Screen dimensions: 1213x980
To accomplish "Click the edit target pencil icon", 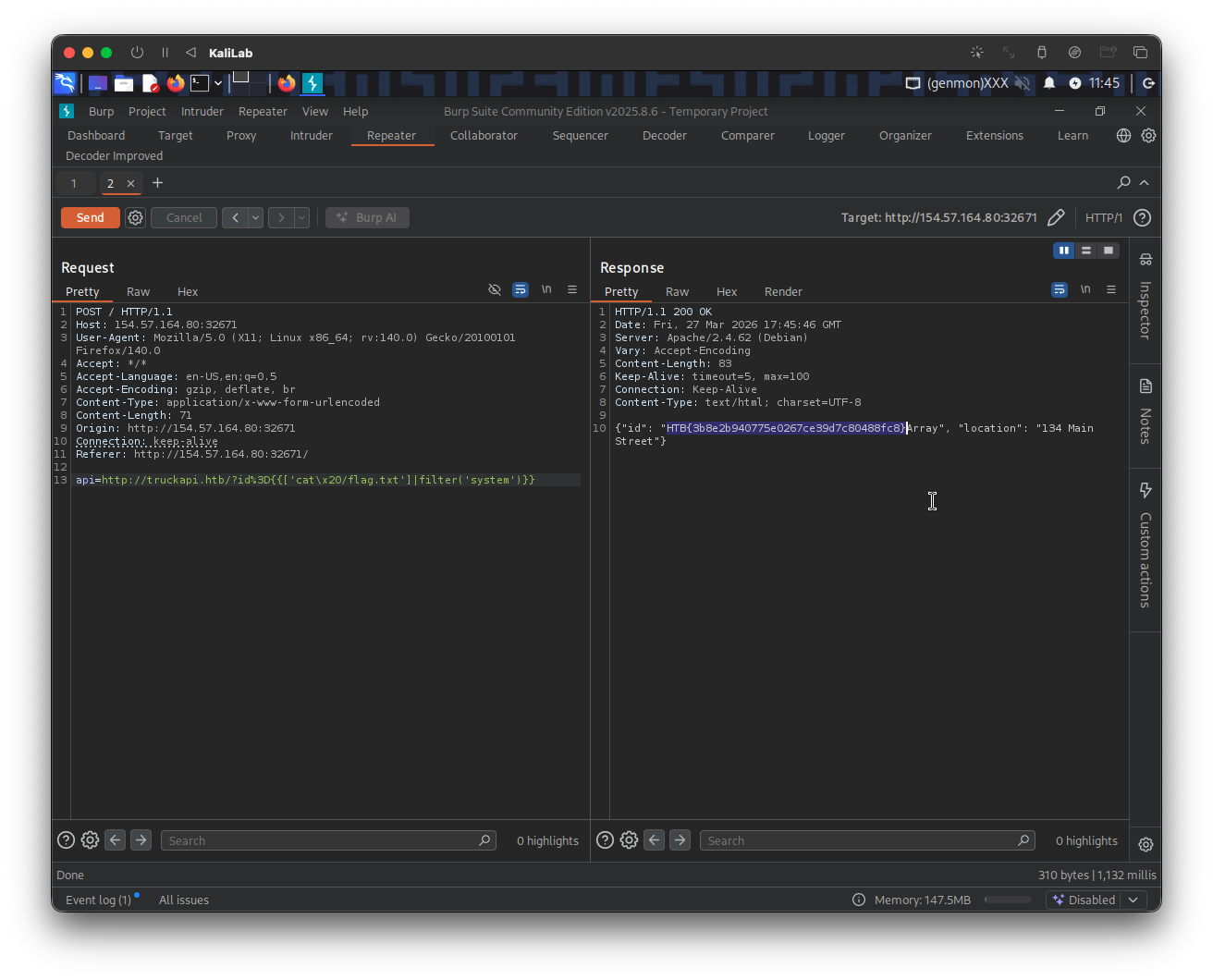I will click(1056, 218).
